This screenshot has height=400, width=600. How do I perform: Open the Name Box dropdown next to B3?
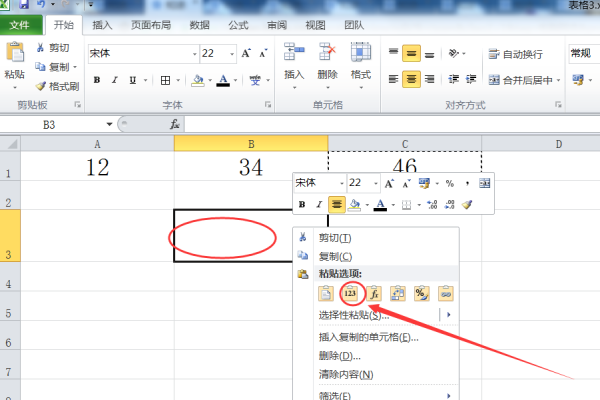[109, 124]
